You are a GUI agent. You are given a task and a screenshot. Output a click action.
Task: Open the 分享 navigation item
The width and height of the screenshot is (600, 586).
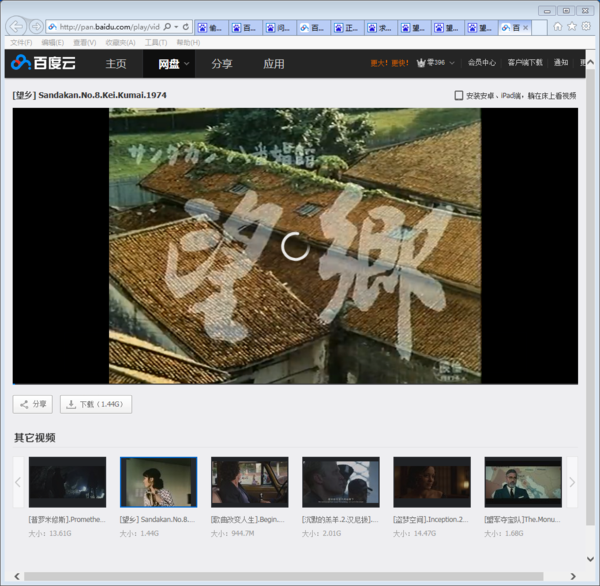click(x=222, y=64)
